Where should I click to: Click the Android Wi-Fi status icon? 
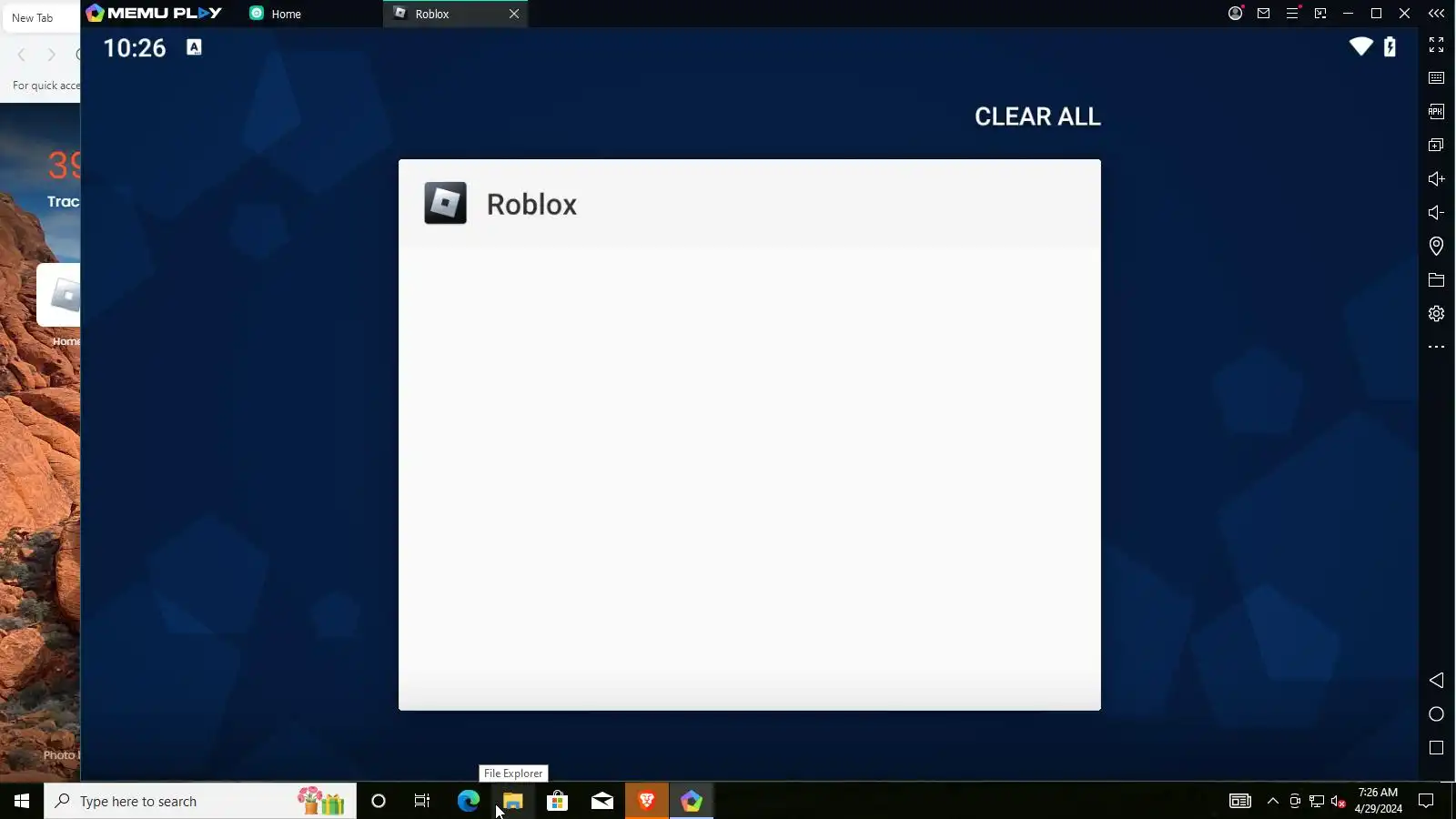pos(1360,46)
